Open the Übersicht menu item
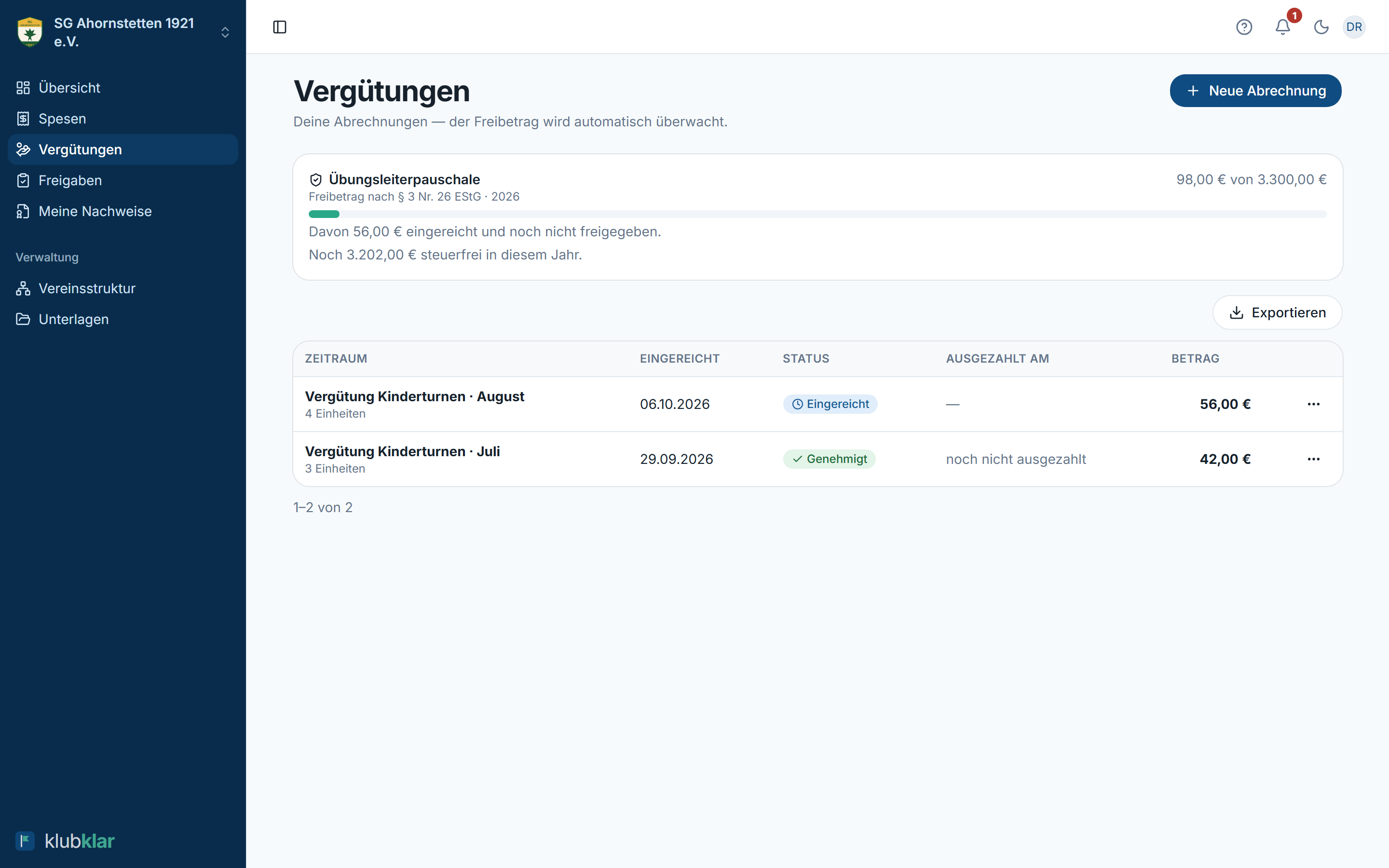The width and height of the screenshot is (1389, 868). tap(123, 88)
